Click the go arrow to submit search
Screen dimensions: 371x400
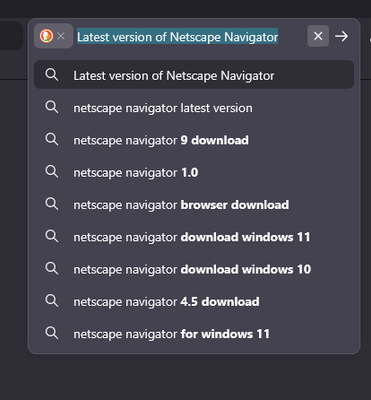pyautogui.click(x=341, y=36)
